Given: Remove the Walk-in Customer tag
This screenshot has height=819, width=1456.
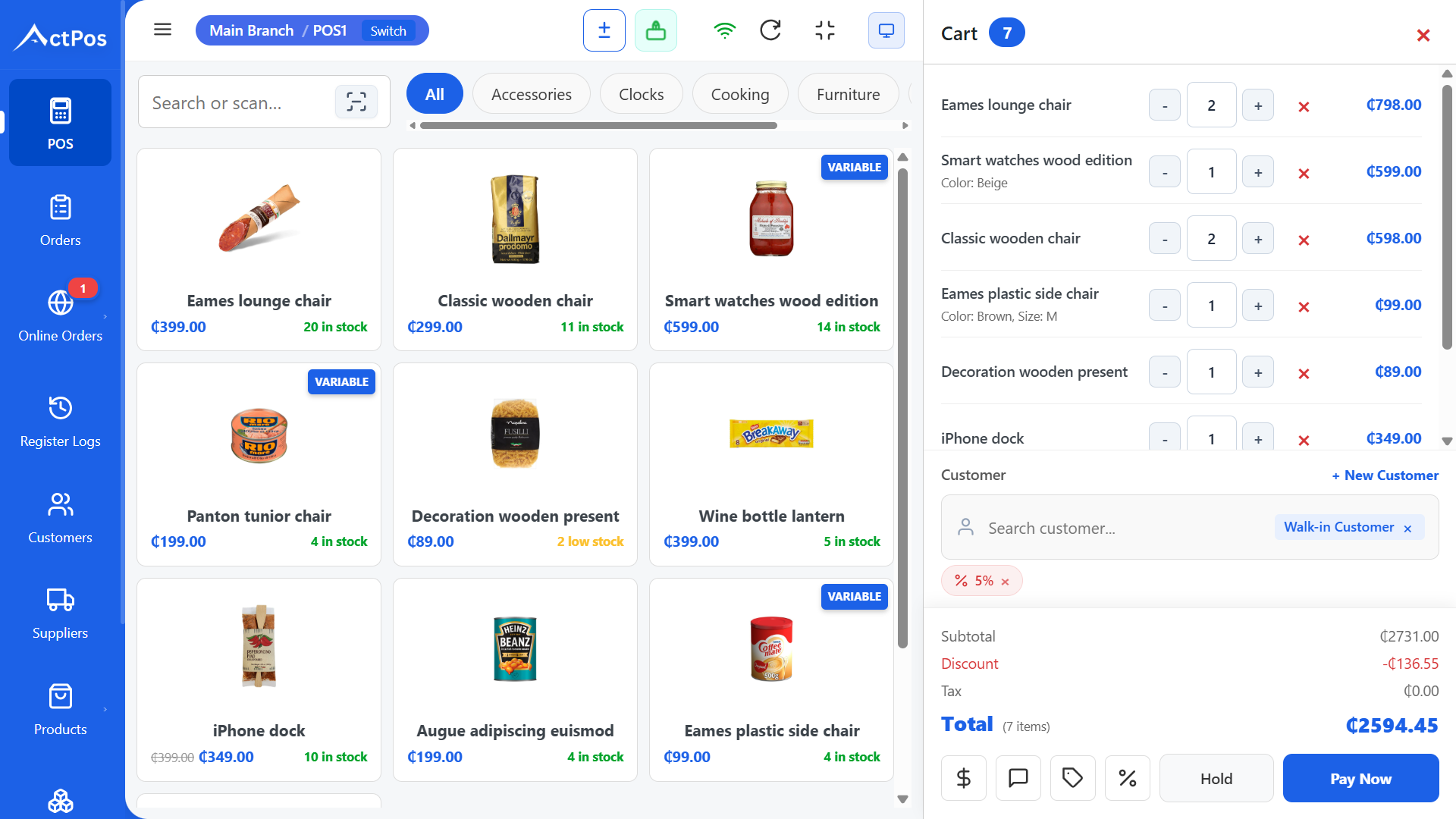Looking at the screenshot, I should [x=1407, y=529].
